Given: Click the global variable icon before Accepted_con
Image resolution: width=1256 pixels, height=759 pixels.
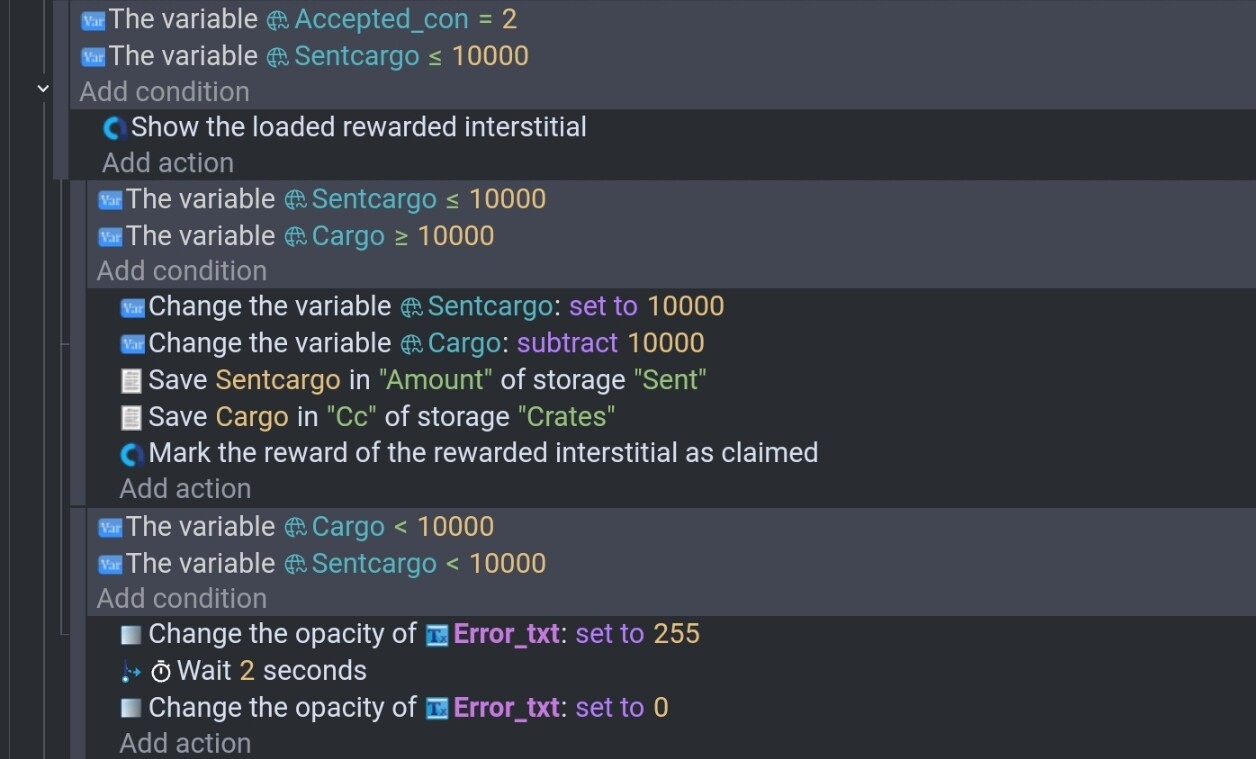Looking at the screenshot, I should tap(277, 20).
